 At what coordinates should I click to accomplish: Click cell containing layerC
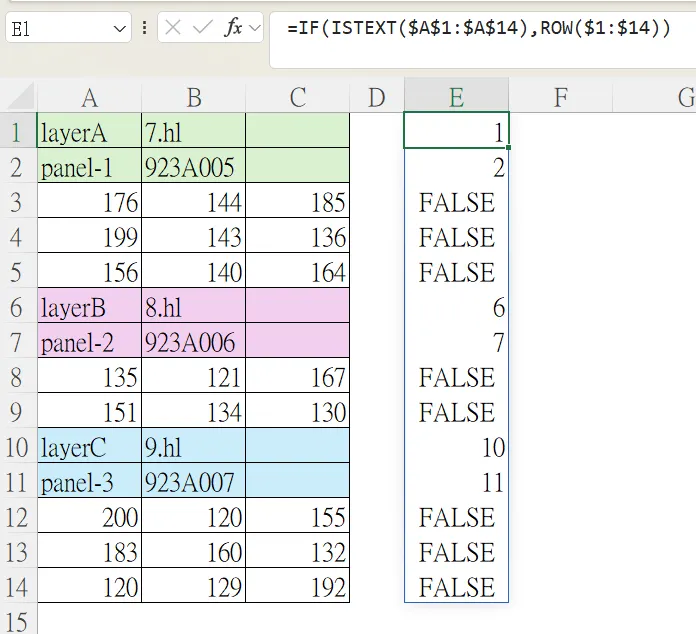89,446
